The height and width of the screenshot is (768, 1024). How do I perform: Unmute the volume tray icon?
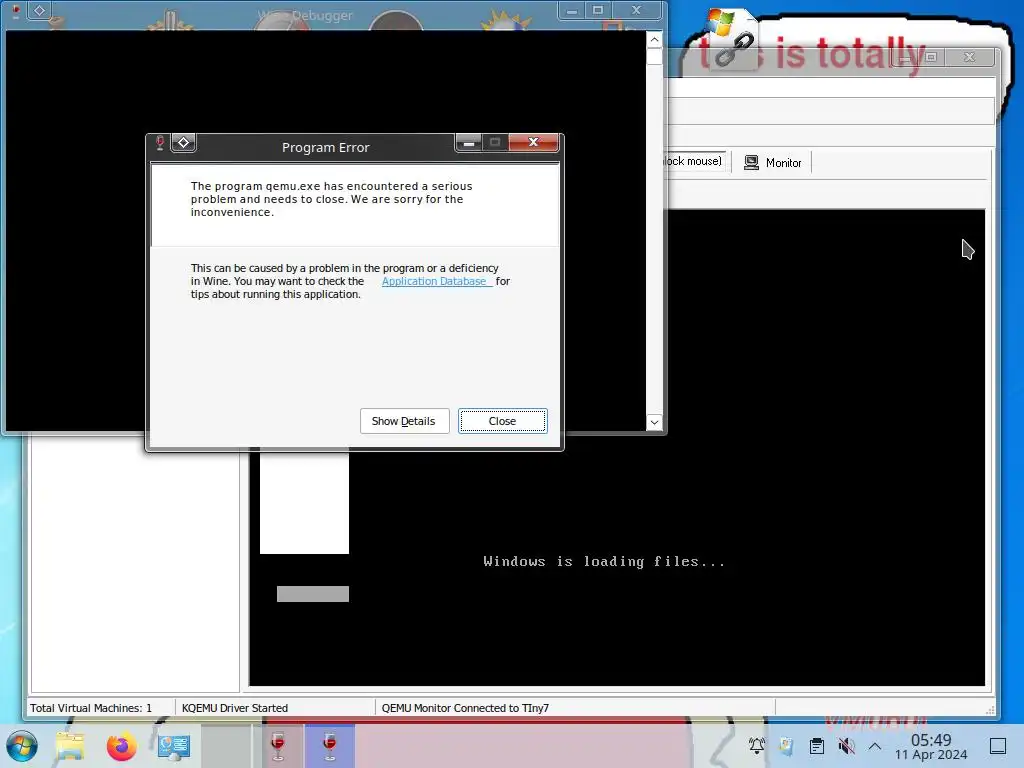pyautogui.click(x=846, y=746)
